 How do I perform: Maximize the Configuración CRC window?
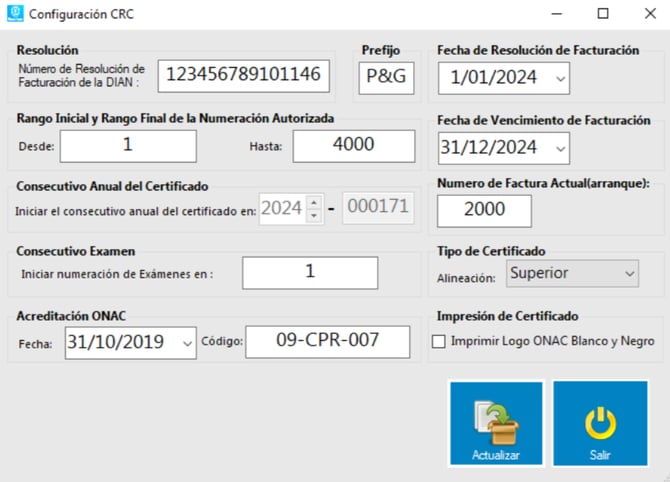click(602, 15)
